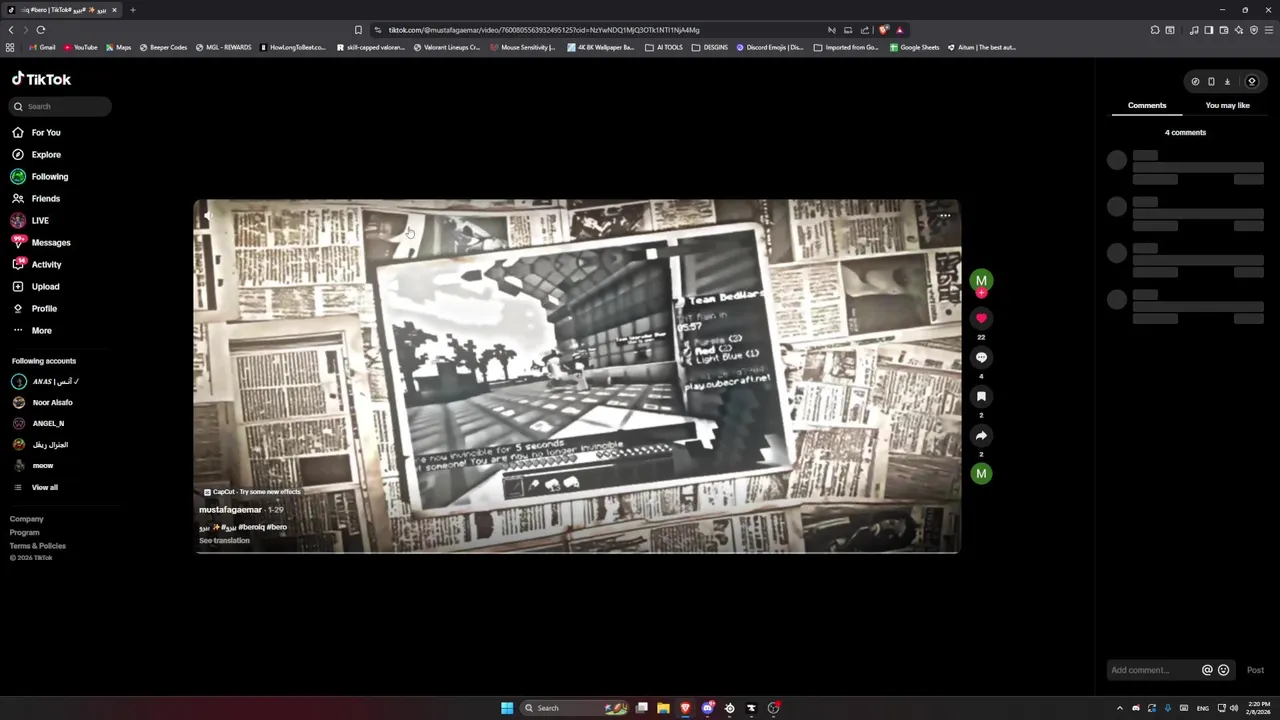Click the circled icon in top-right pill
The image size is (1280, 720).
[x=1251, y=81]
